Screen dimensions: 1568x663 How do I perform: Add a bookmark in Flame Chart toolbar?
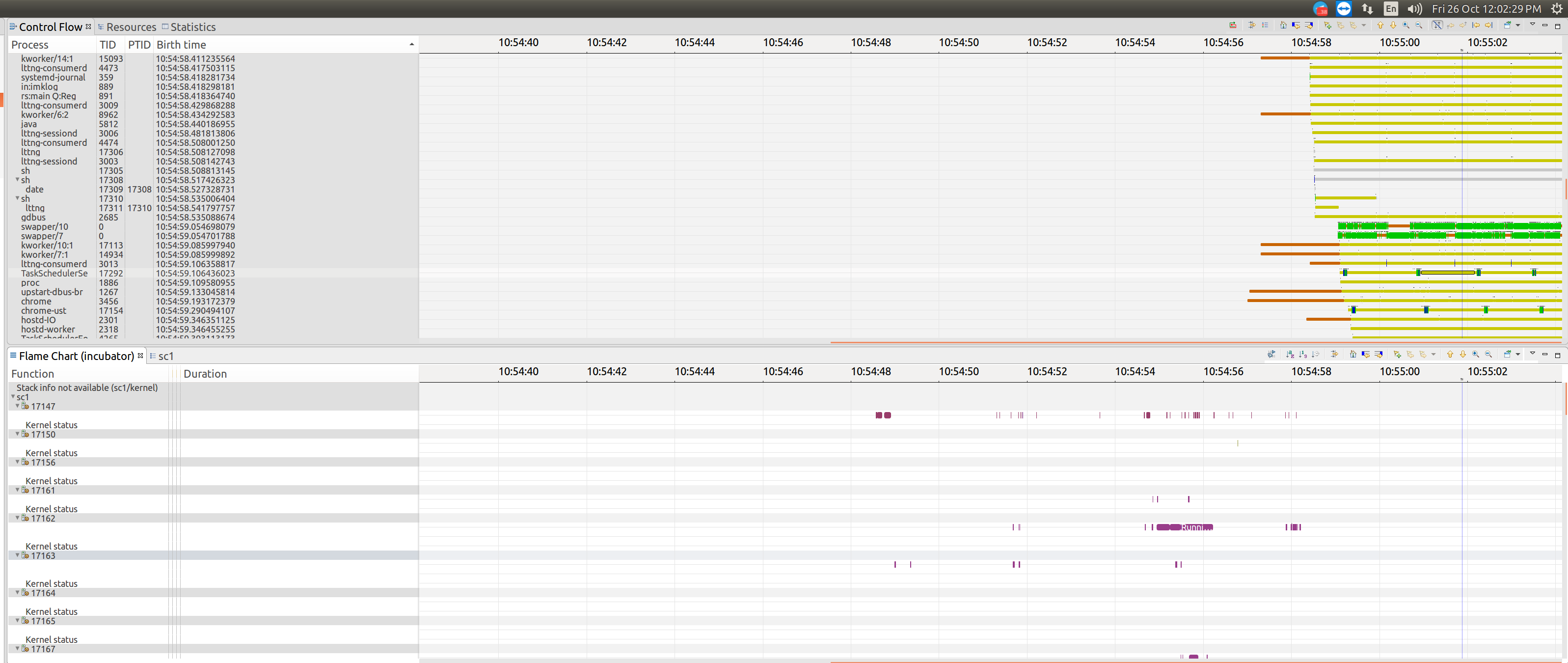tap(1398, 354)
